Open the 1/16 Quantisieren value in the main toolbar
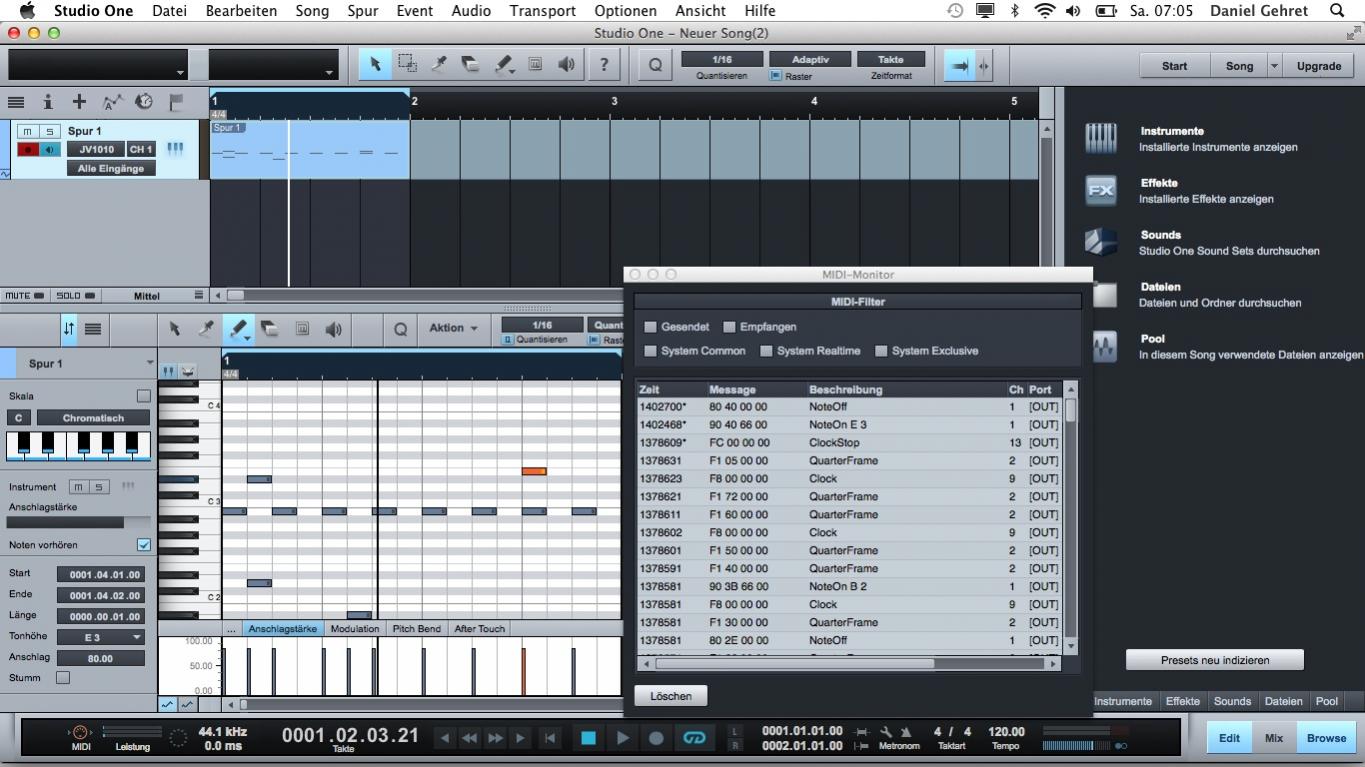 [721, 60]
